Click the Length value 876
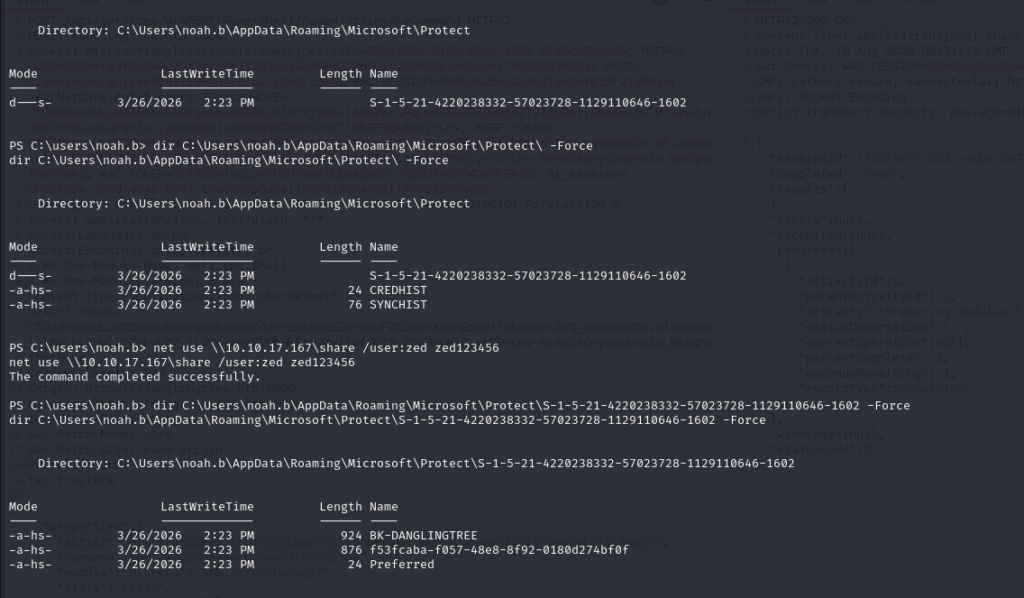This screenshot has height=598, width=1024. [x=351, y=550]
